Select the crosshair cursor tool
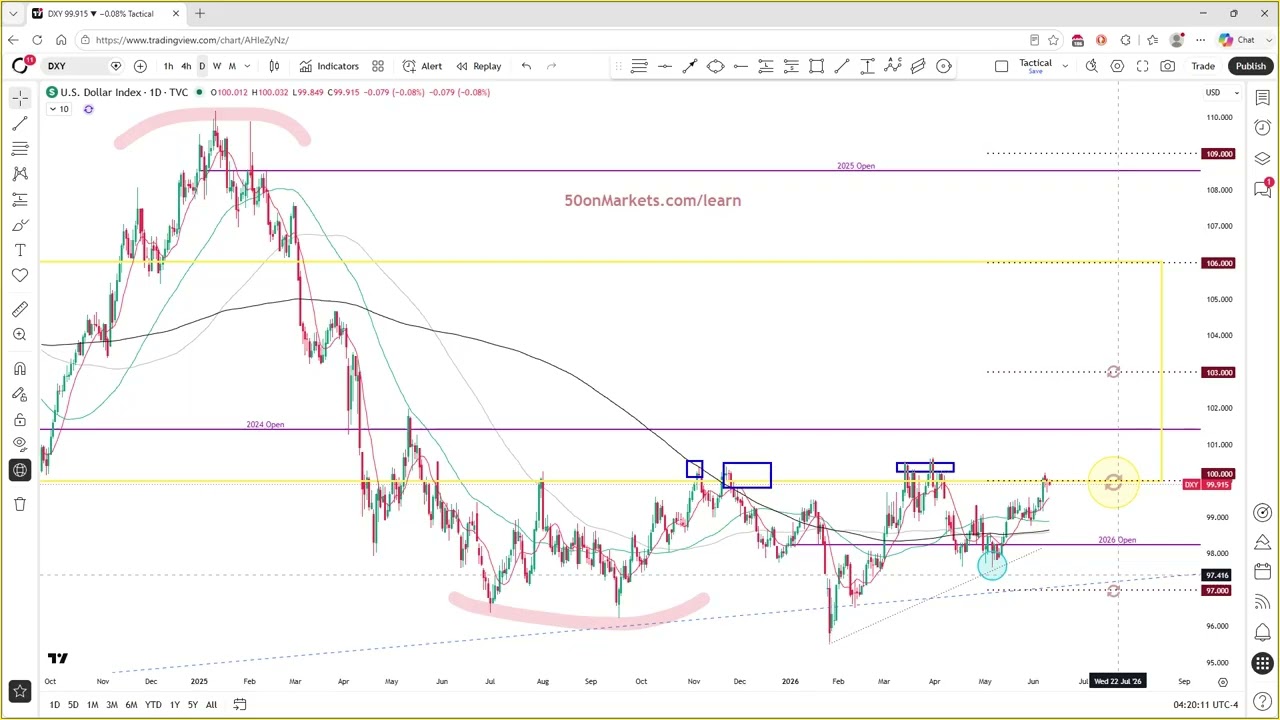Image resolution: width=1280 pixels, height=720 pixels. click(20, 98)
